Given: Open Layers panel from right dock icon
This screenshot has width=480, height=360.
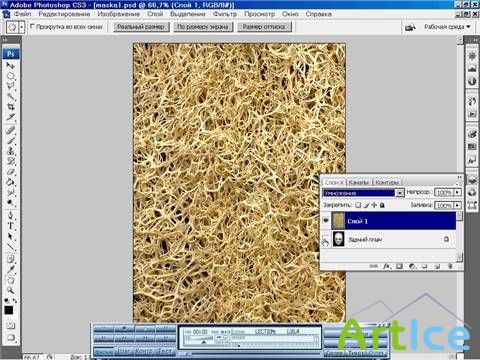Looking at the screenshot, I should (x=472, y=180).
